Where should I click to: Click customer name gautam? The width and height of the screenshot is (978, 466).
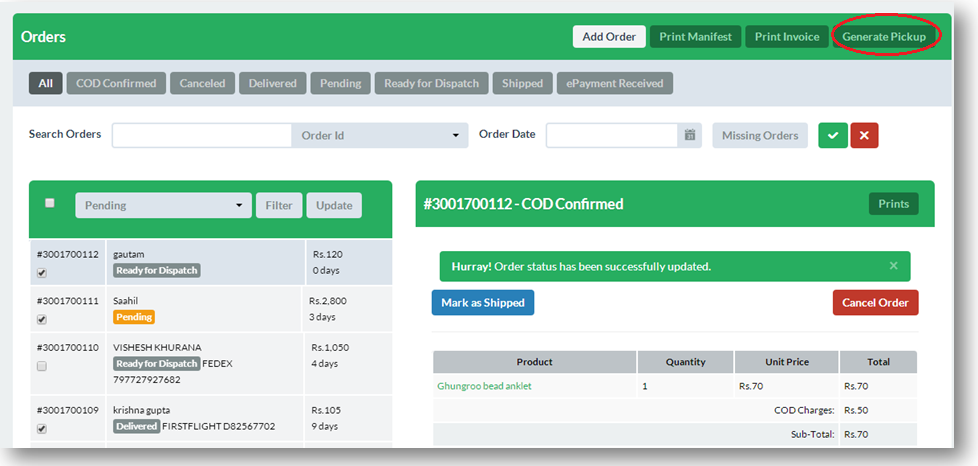pyautogui.click(x=128, y=255)
